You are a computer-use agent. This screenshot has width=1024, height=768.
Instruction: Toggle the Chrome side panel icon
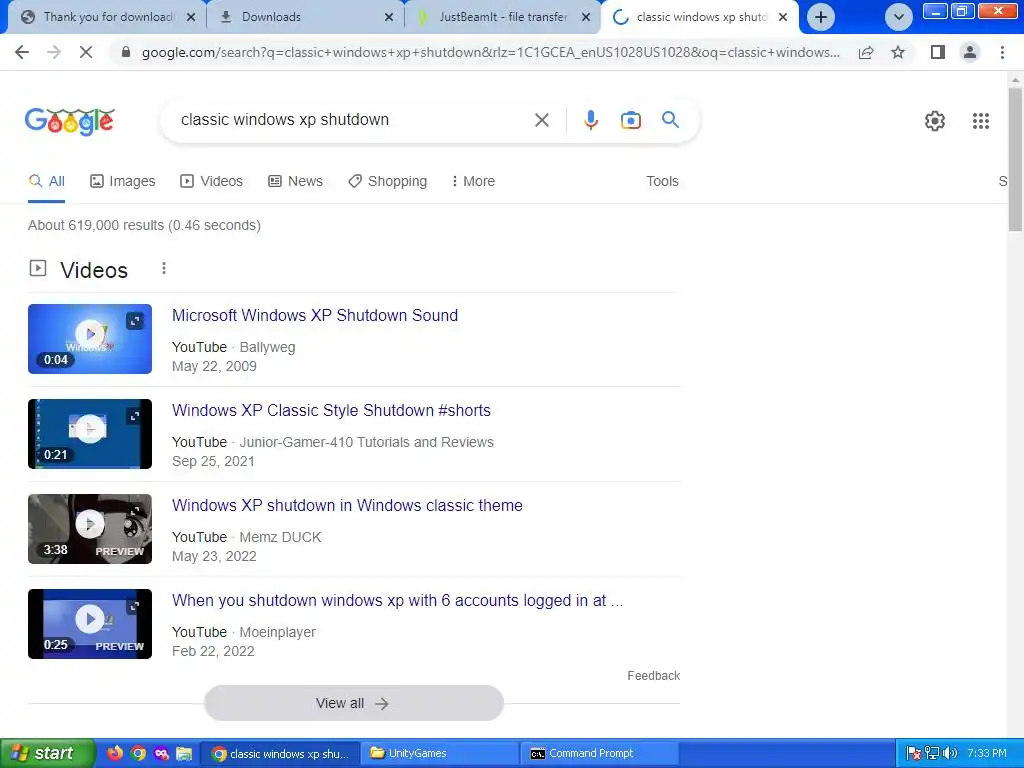(938, 52)
